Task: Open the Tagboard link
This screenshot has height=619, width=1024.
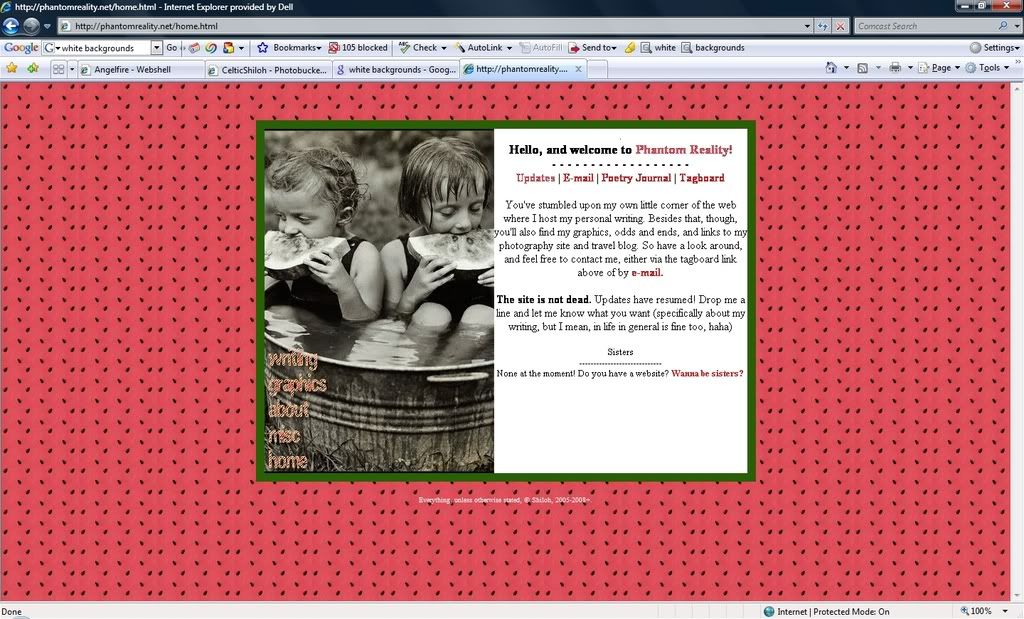Action: [701, 178]
